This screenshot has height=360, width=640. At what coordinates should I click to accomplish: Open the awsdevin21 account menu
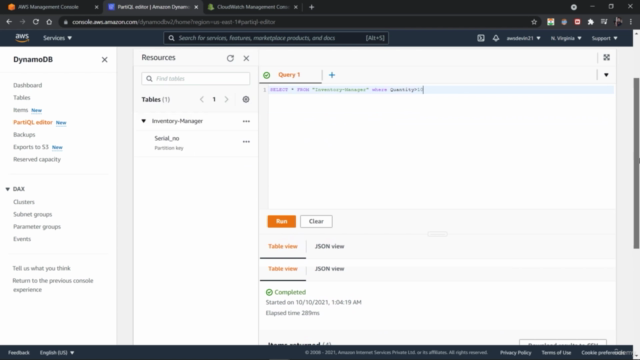point(523,38)
